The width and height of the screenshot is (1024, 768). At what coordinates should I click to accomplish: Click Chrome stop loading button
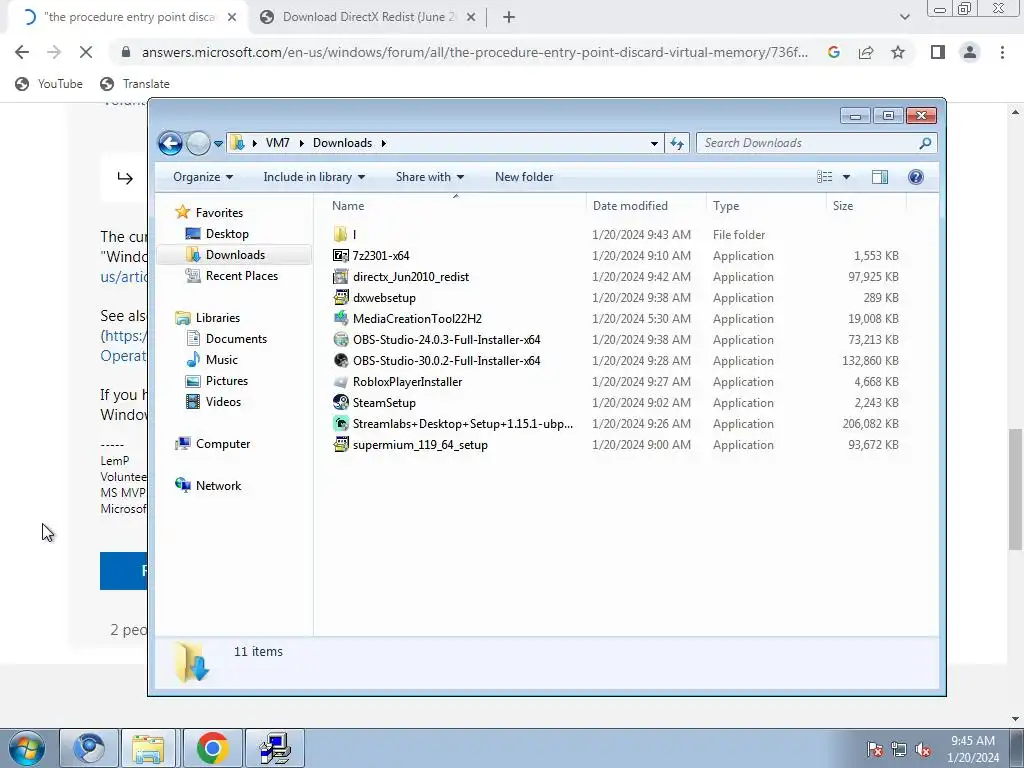(86, 52)
